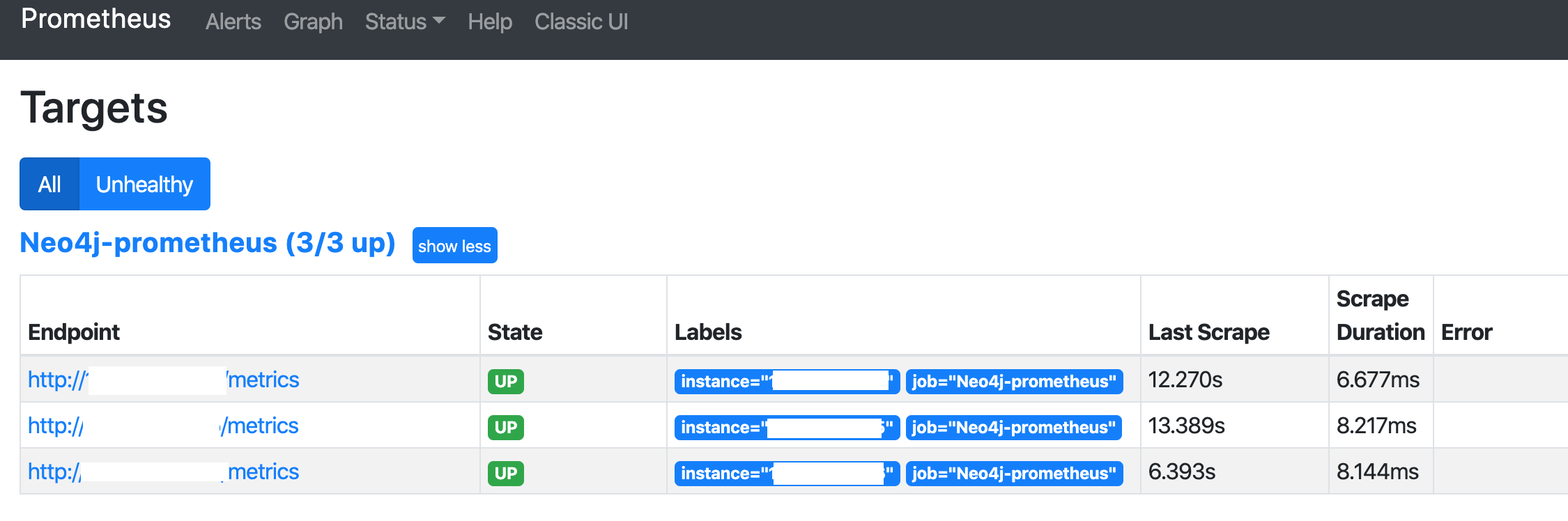Click instance label in 13.389s row
The height and width of the screenshot is (521, 1568).
point(787,427)
